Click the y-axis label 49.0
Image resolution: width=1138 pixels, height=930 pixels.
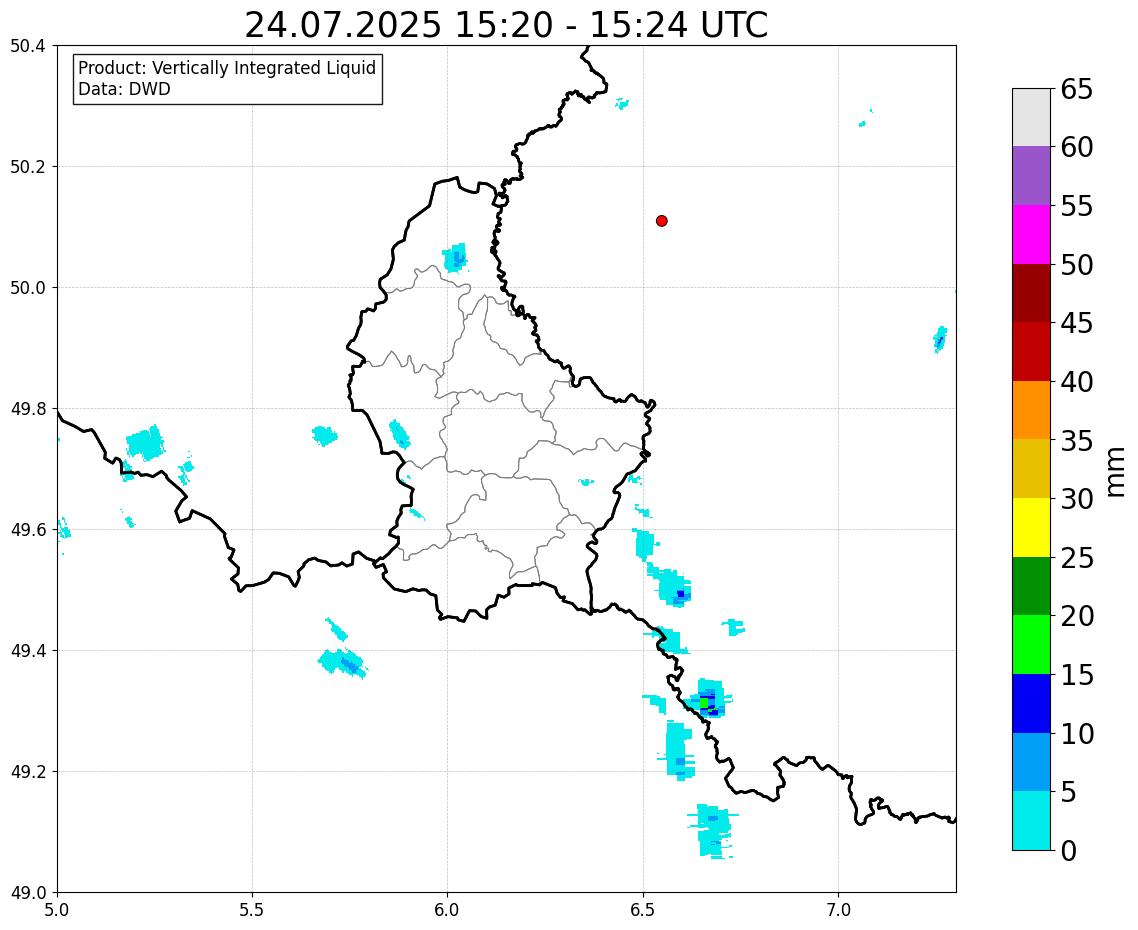[28, 893]
